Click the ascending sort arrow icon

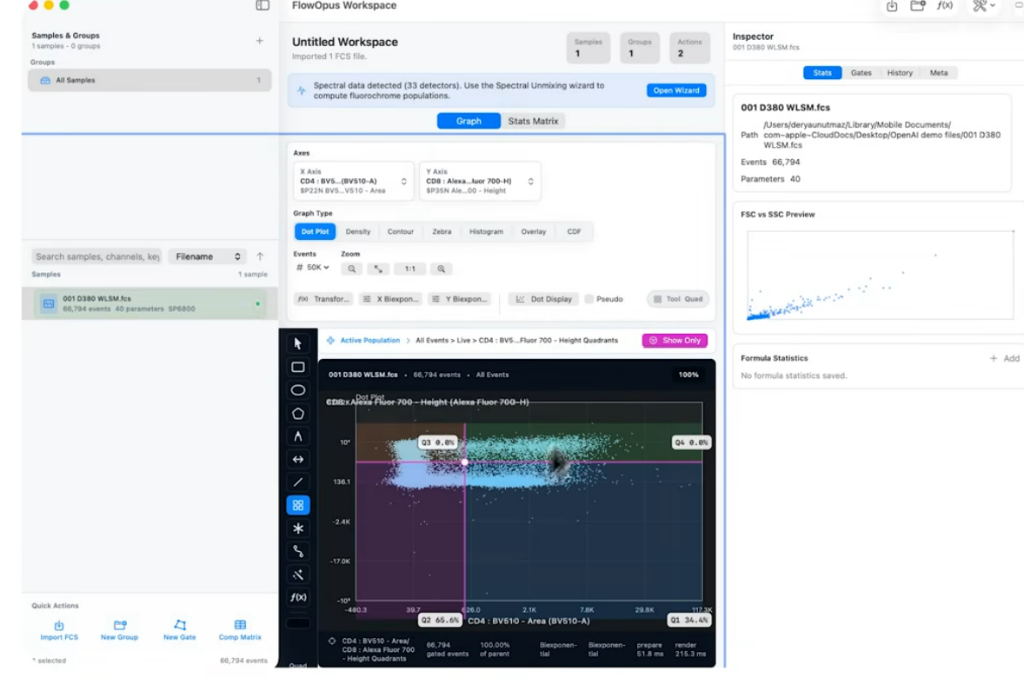click(x=260, y=257)
